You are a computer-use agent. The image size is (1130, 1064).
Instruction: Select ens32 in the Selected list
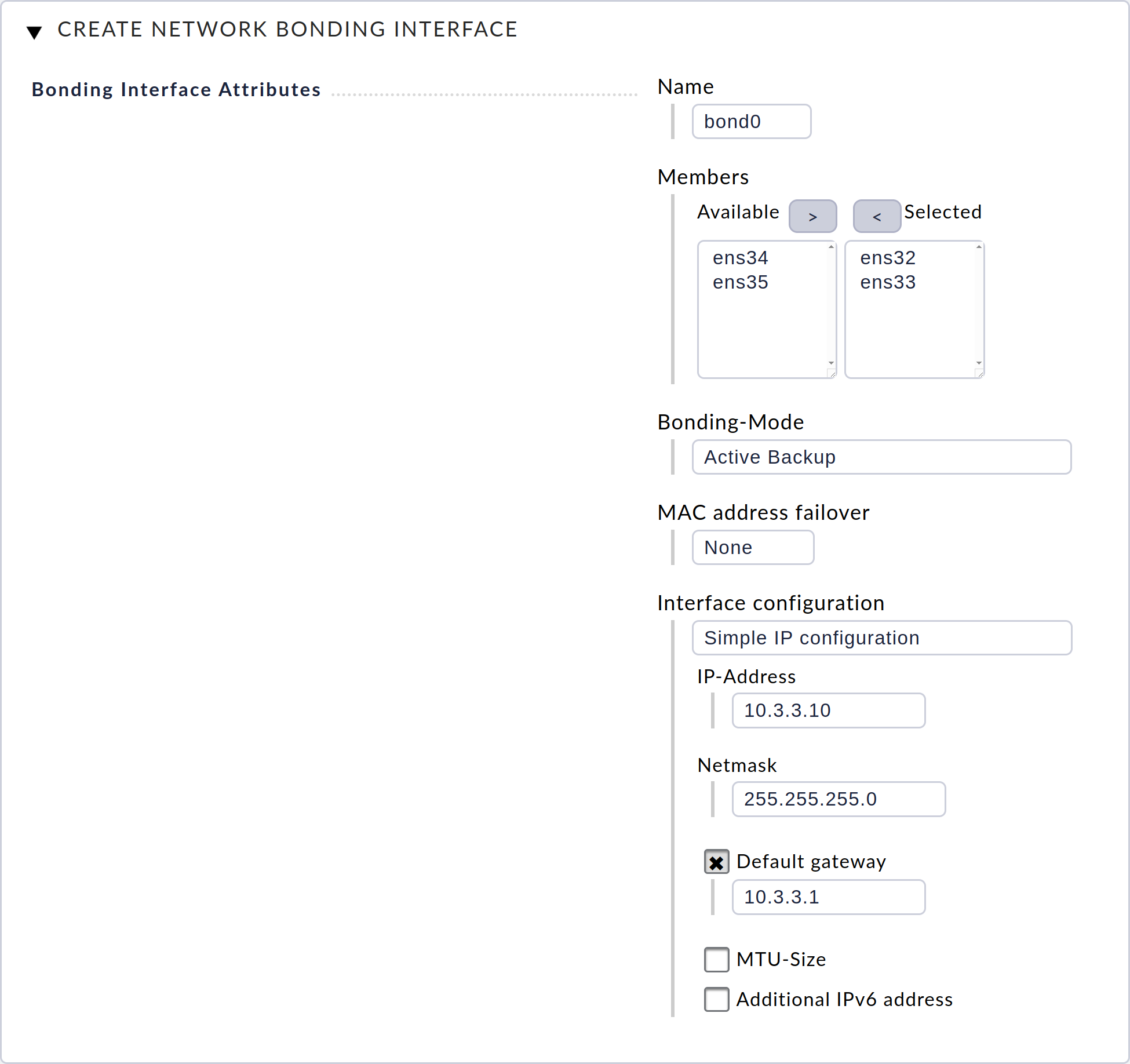pos(888,258)
